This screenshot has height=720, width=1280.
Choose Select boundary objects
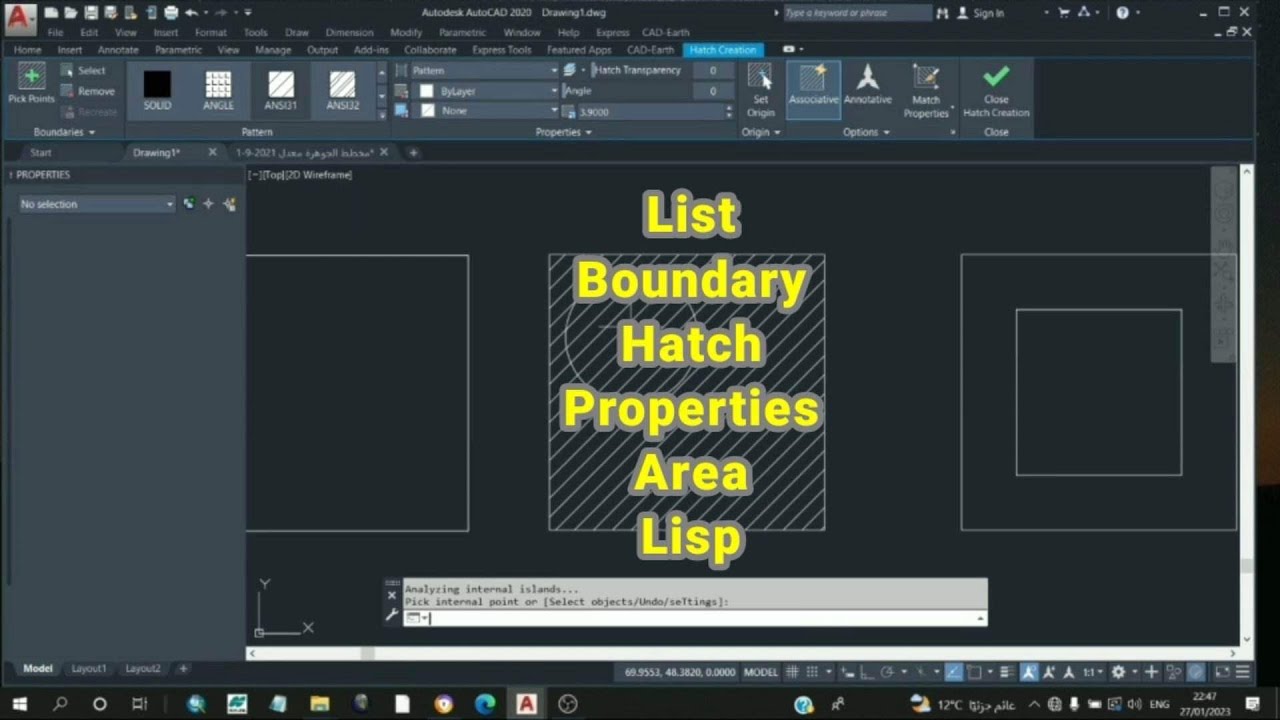click(x=83, y=71)
